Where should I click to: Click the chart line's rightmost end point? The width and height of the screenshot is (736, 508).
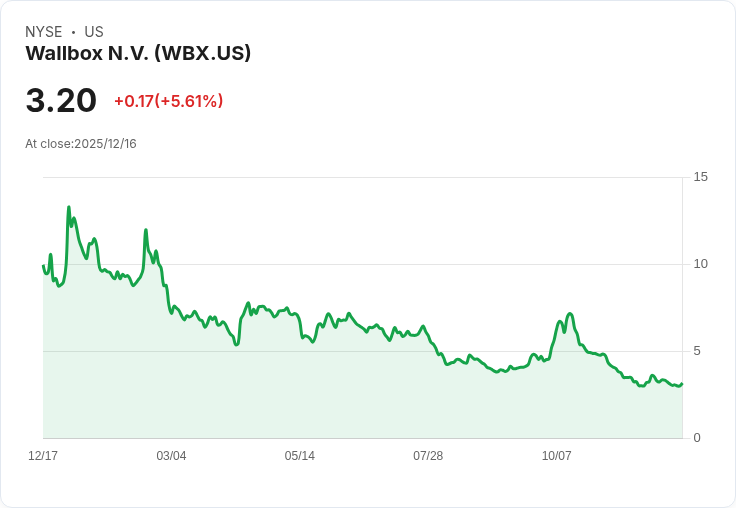682,384
